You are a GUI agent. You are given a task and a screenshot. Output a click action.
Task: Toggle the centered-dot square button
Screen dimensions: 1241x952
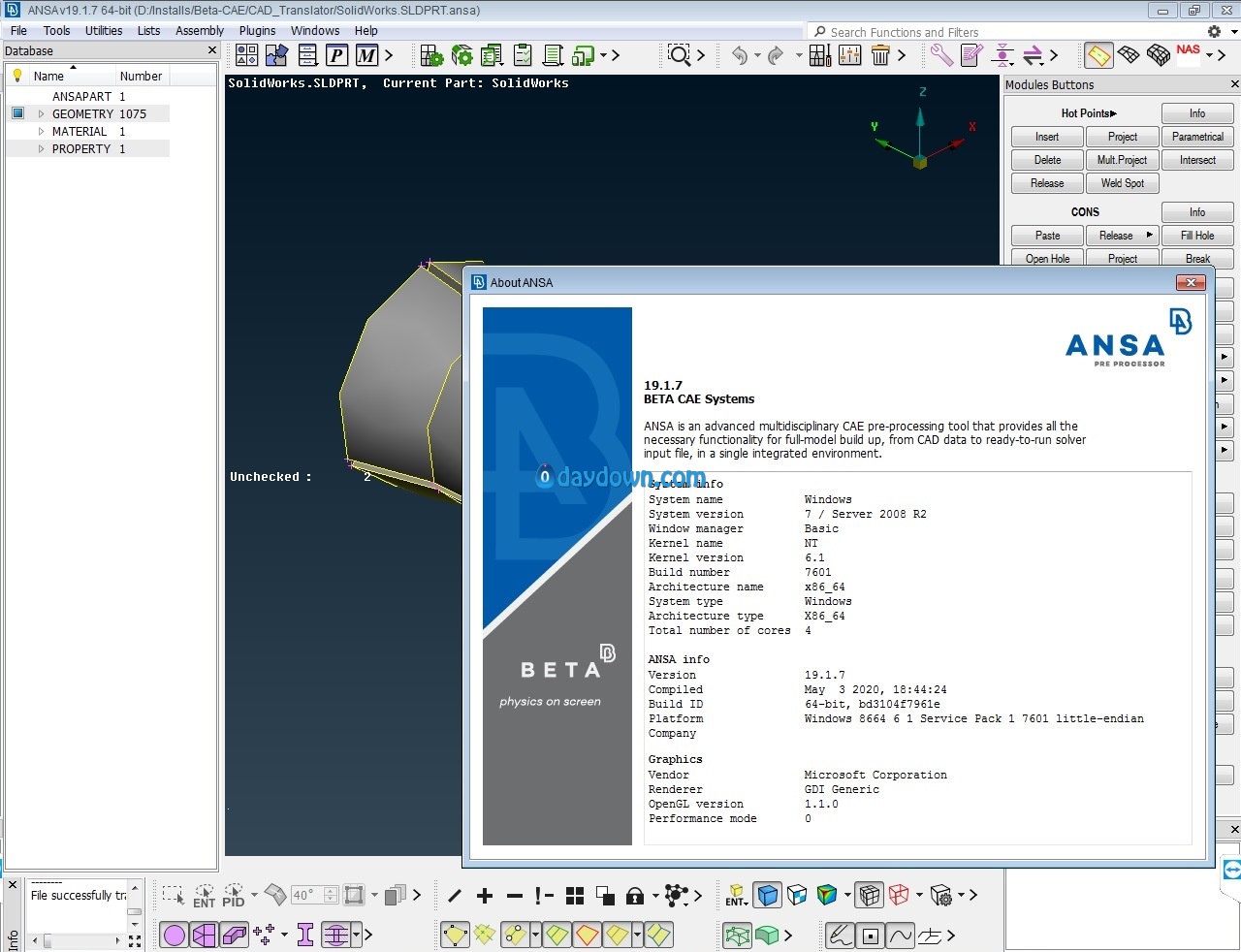click(x=871, y=936)
